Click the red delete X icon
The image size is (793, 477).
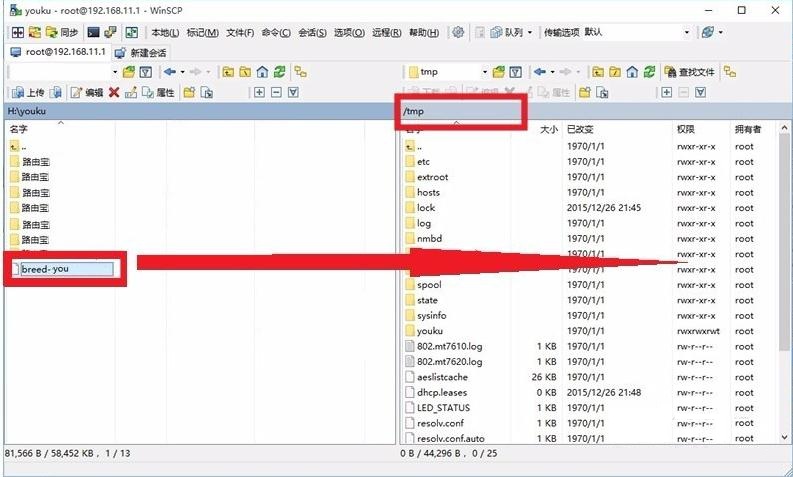click(114, 92)
